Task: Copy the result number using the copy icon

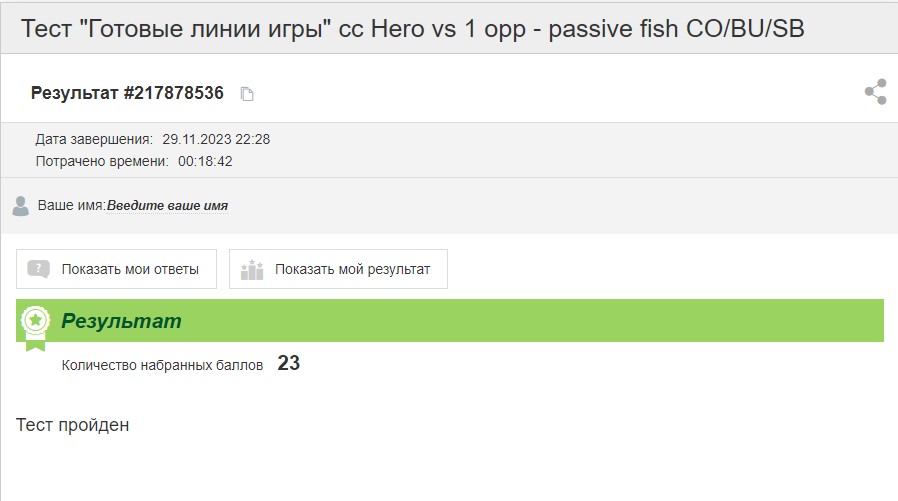Action: pyautogui.click(x=247, y=94)
